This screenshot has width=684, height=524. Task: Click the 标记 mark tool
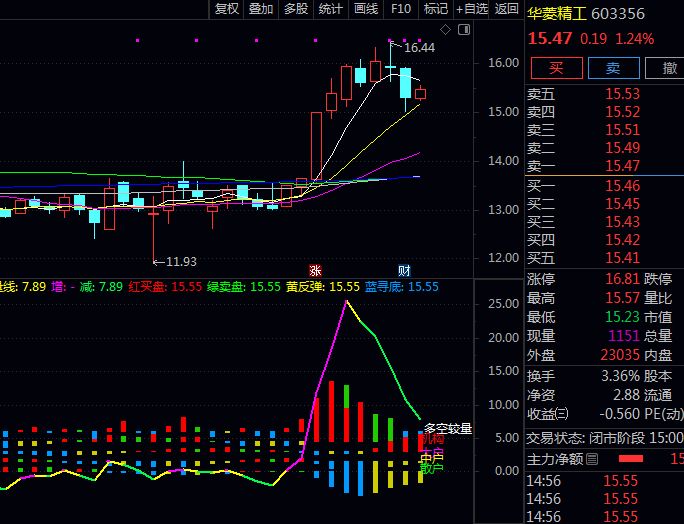(436, 9)
